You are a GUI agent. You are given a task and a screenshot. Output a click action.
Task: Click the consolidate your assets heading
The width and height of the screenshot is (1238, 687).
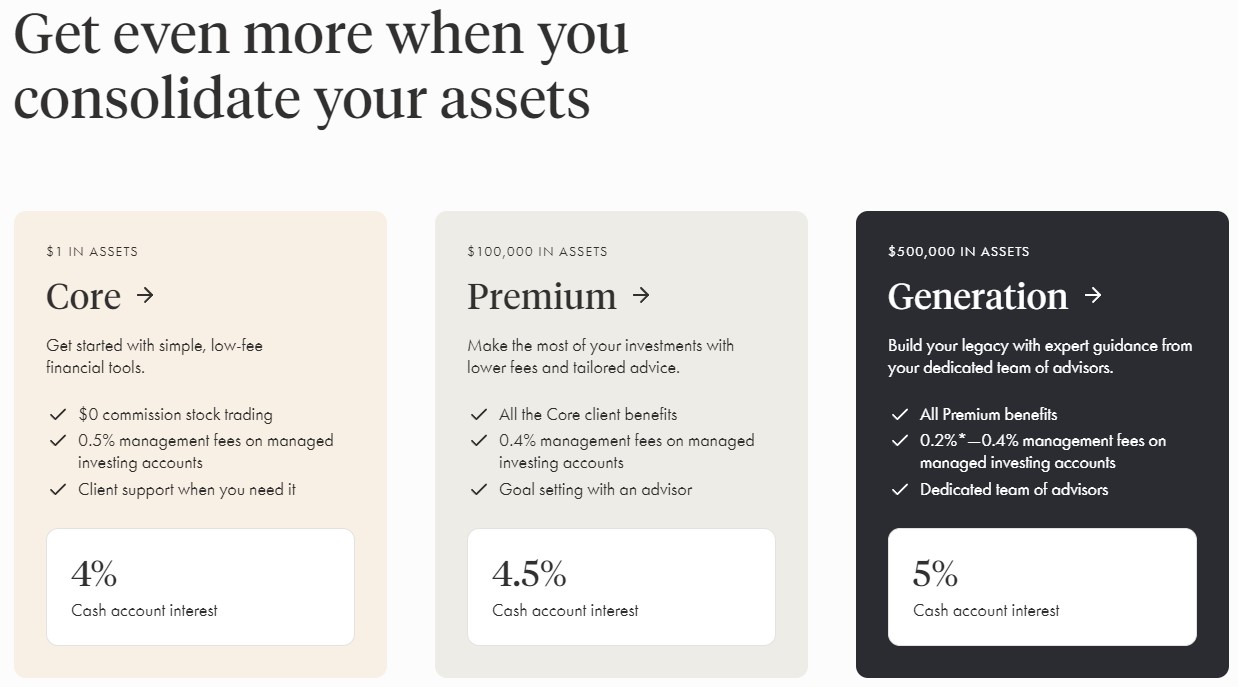coord(302,97)
